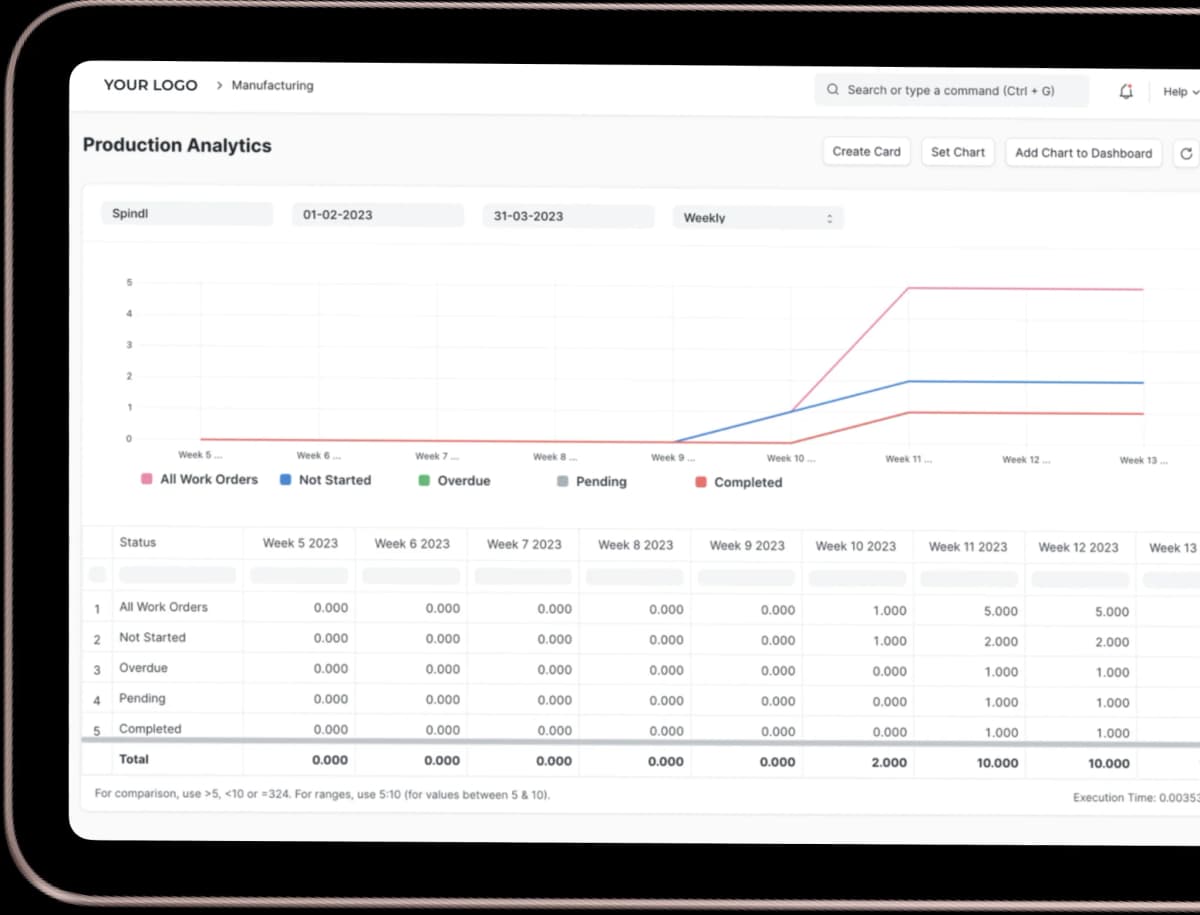Open the Weekly range dropdown
Image resolution: width=1200 pixels, height=915 pixels.
pyautogui.click(x=758, y=218)
